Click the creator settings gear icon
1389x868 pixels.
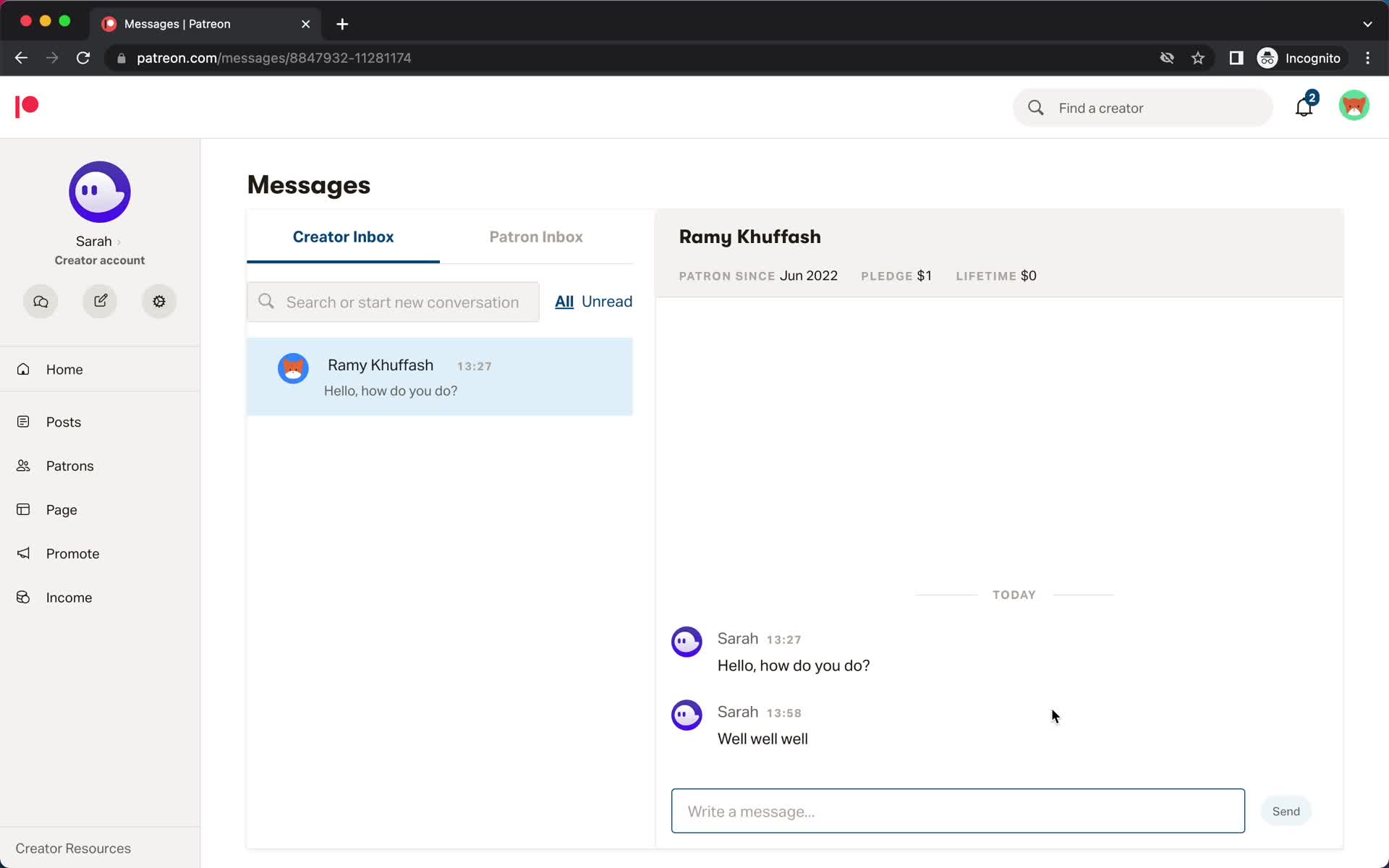tap(159, 301)
